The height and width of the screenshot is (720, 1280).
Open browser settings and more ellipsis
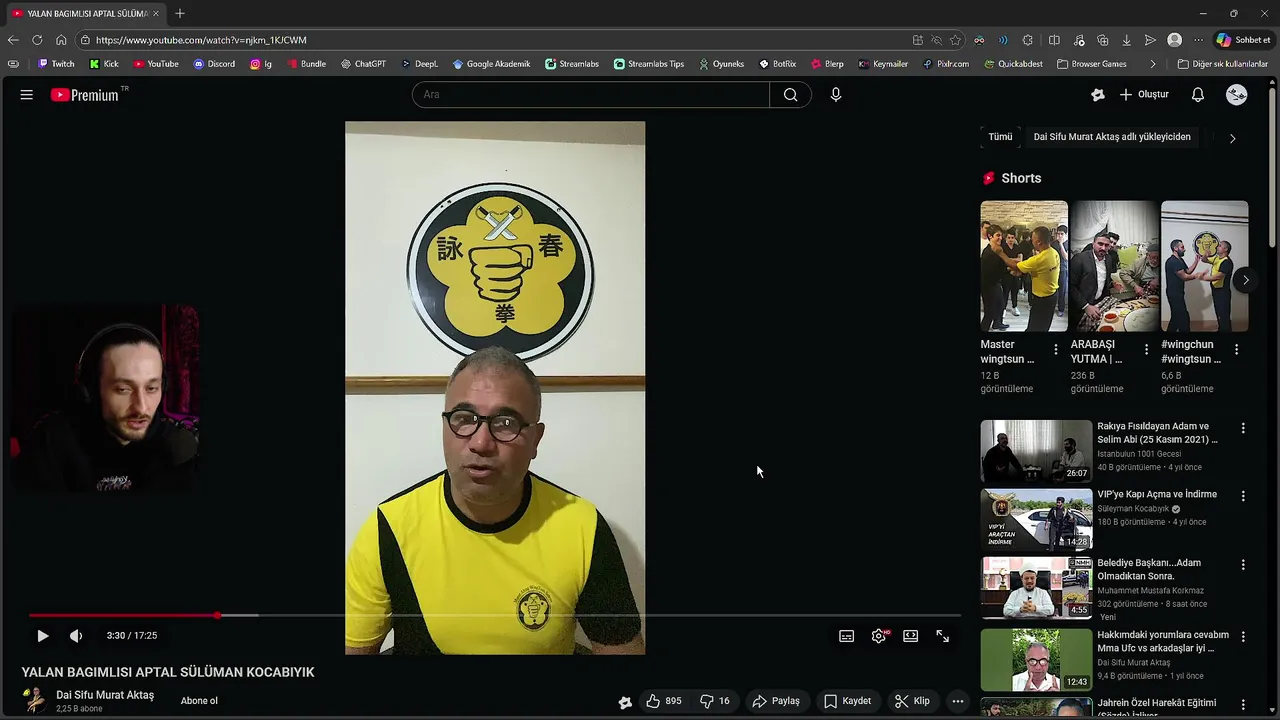[1198, 40]
